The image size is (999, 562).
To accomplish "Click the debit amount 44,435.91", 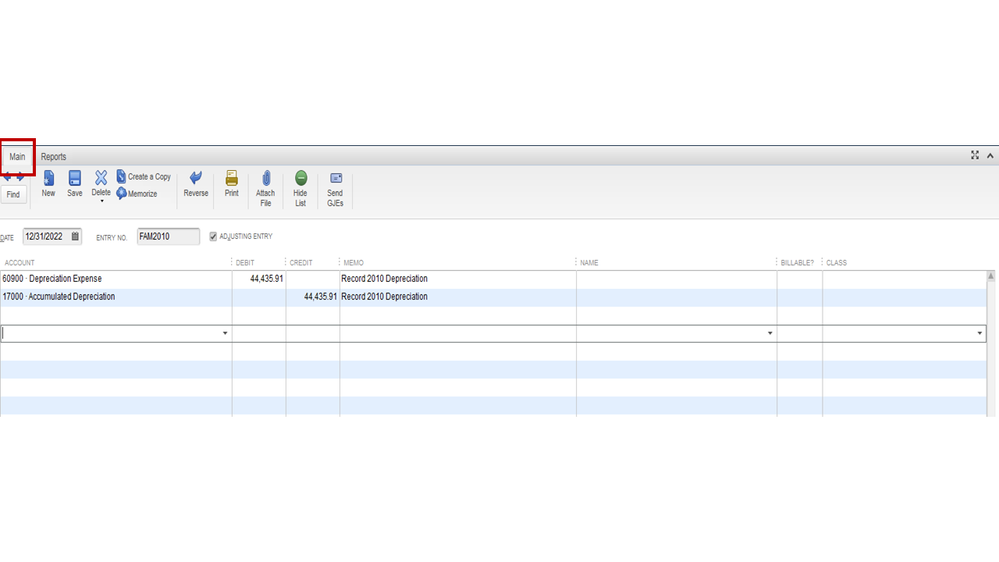I will (266, 279).
